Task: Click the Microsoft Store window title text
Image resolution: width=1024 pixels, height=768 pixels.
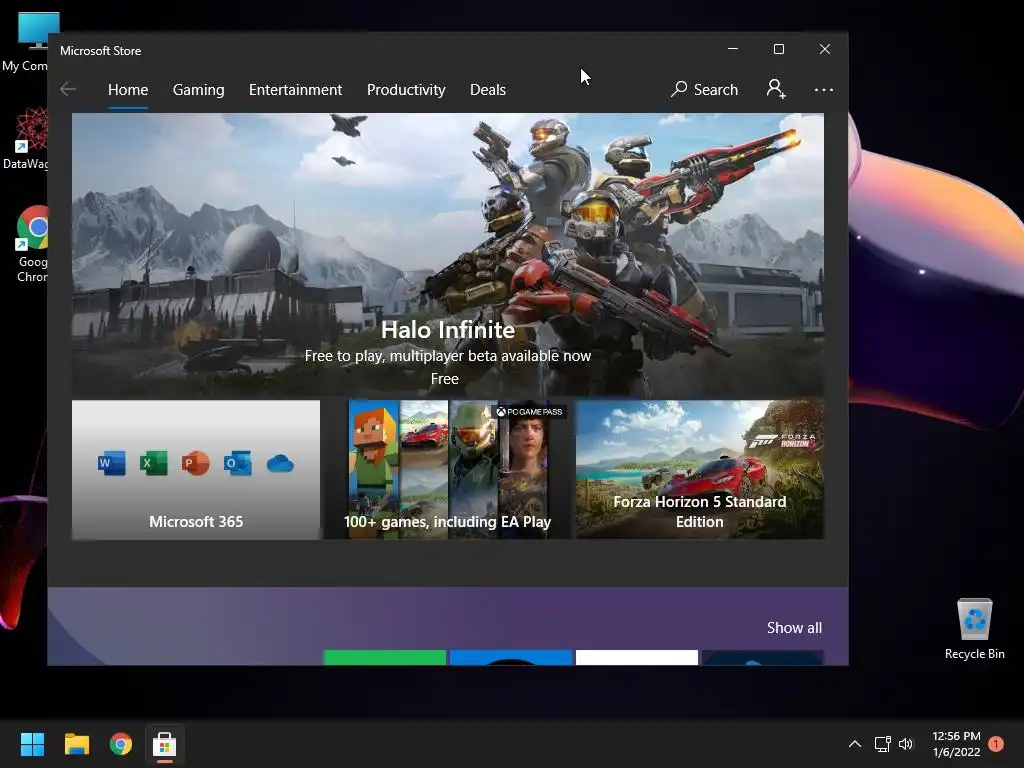Action: coord(101,50)
